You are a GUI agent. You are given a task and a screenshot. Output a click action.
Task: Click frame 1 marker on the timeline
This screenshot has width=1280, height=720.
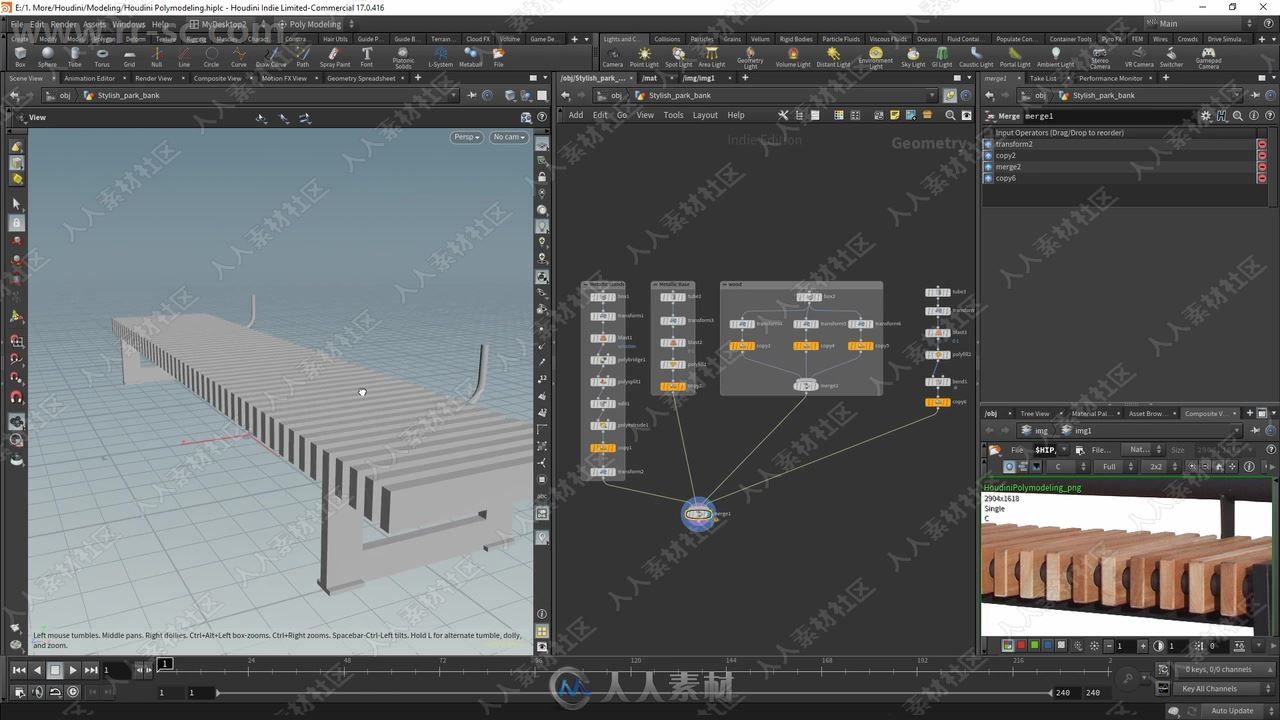[x=165, y=663]
